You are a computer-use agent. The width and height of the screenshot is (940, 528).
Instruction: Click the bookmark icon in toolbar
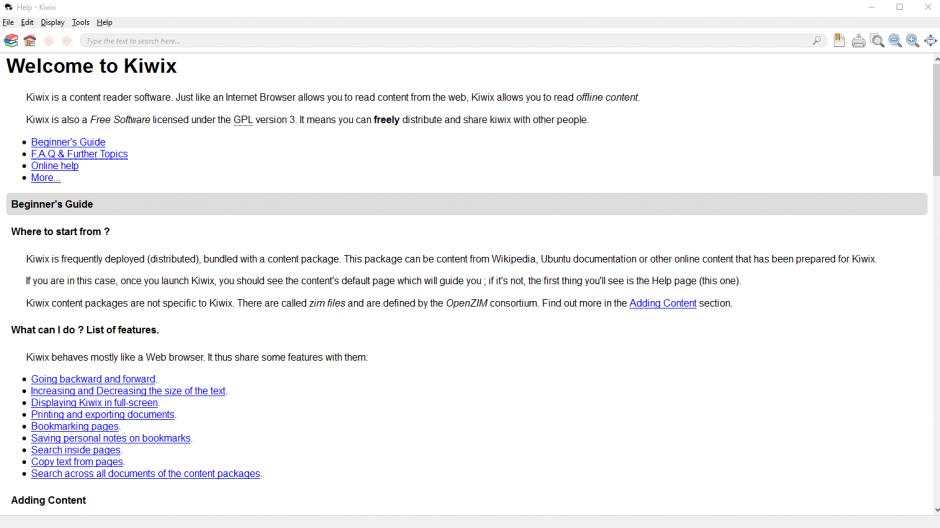(839, 41)
